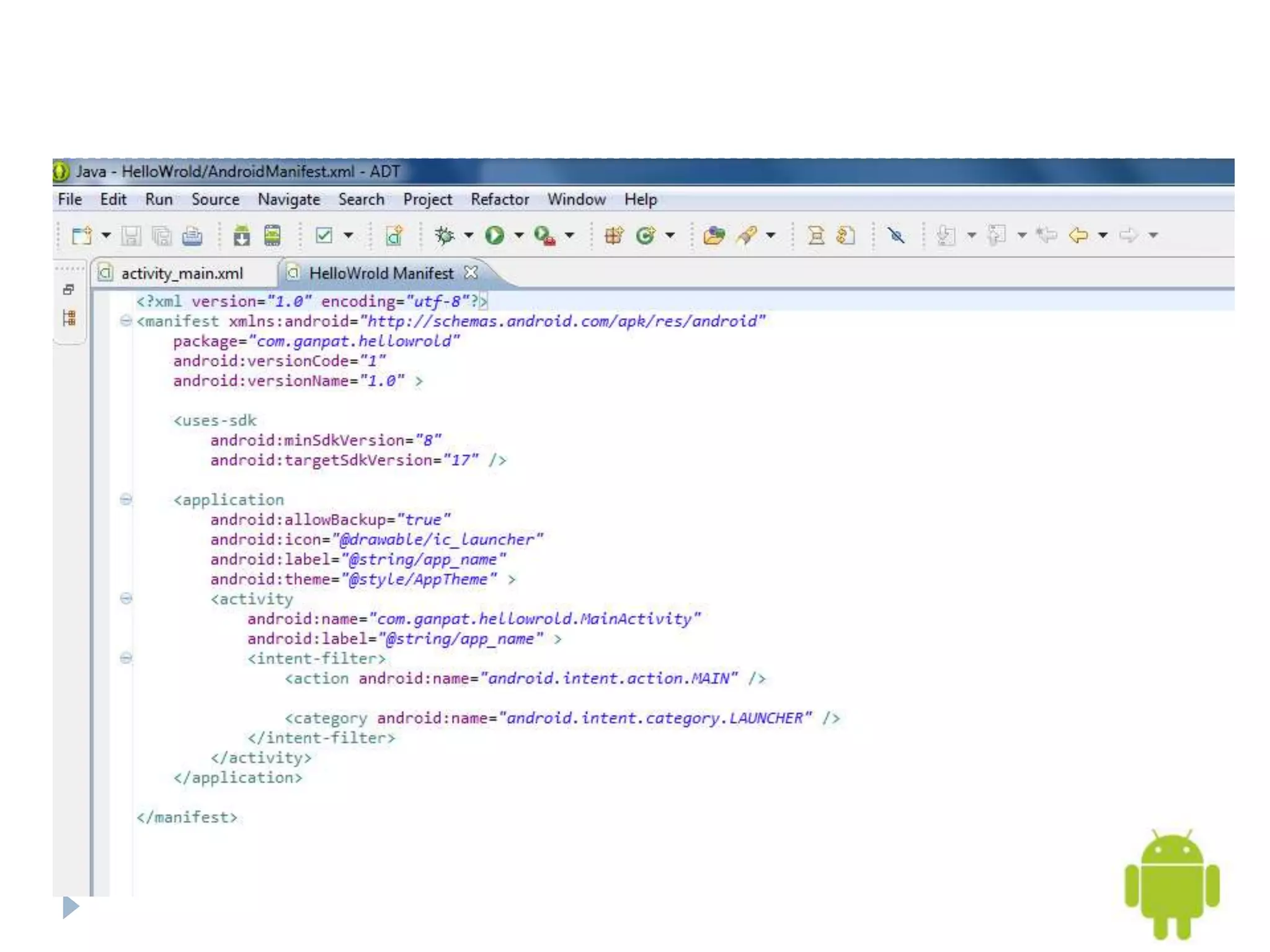Screen dimensions: 1270x952
Task: Click the Open Type folder icon
Action: click(714, 236)
